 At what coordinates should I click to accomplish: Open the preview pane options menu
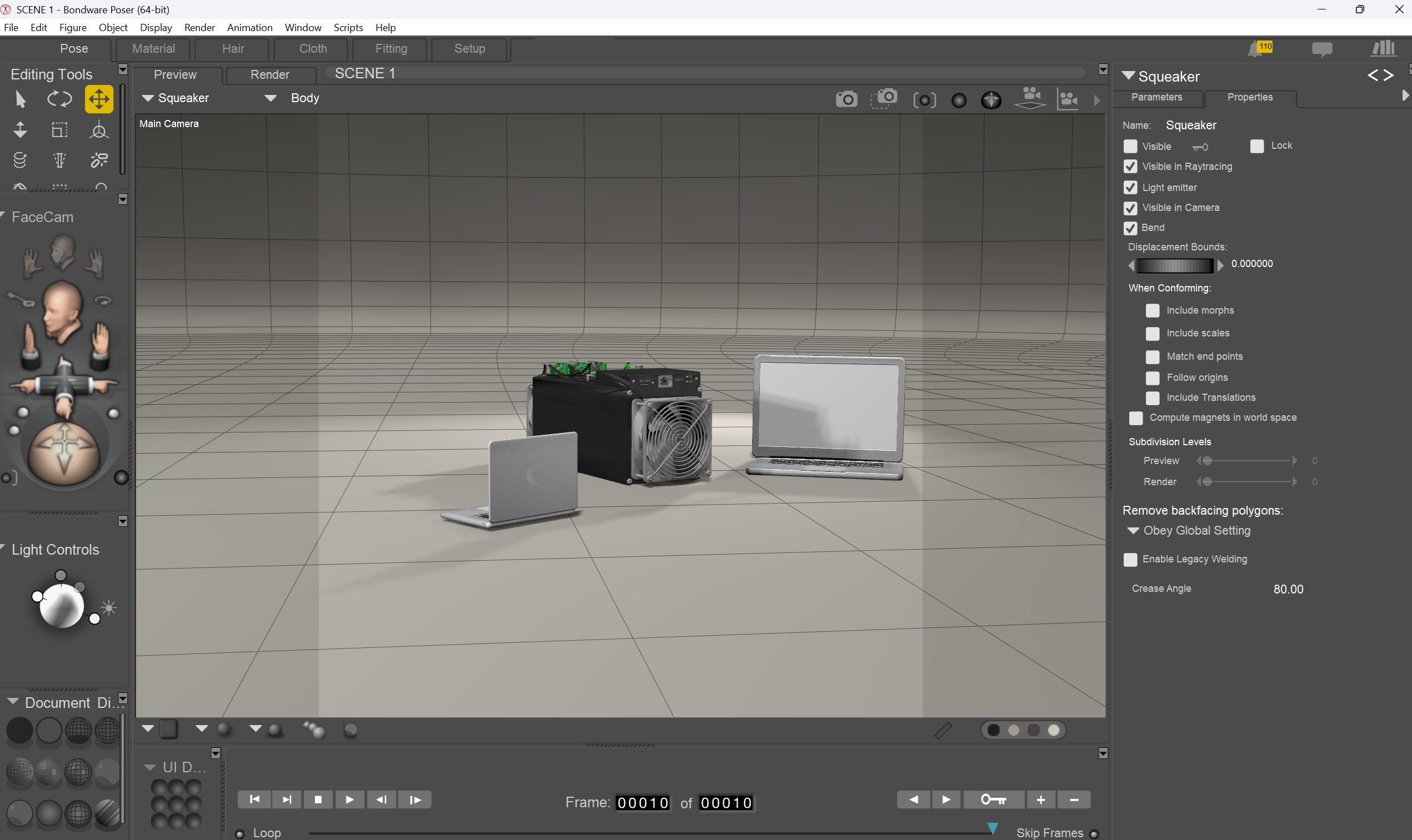pyautogui.click(x=1103, y=69)
